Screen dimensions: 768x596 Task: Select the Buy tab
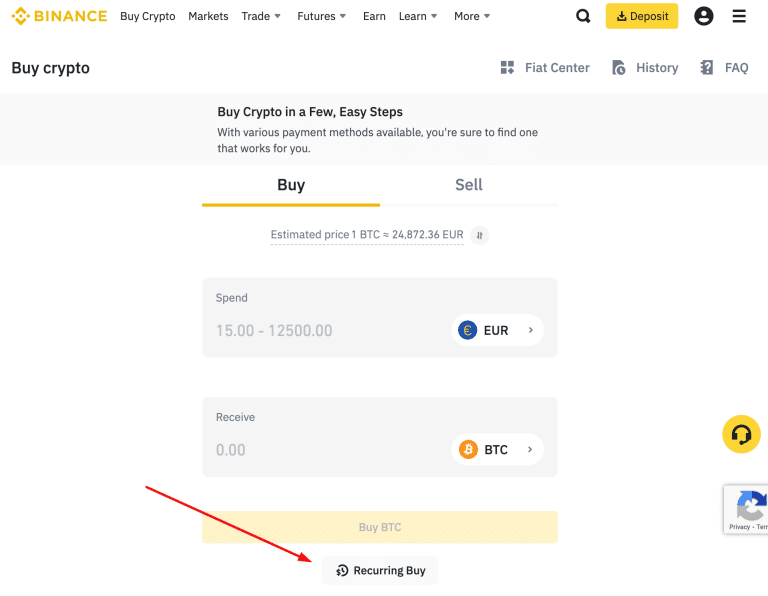click(291, 185)
